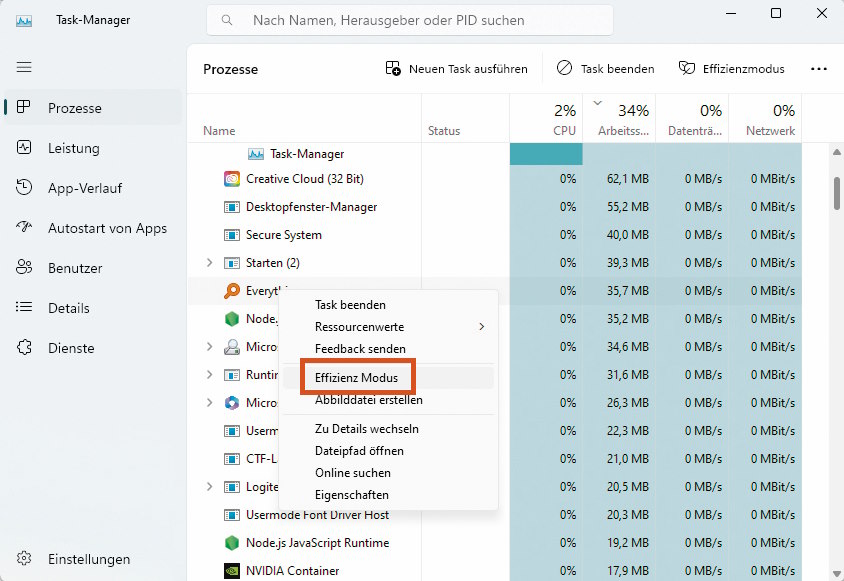
Task: Open Ressourcenwerte submenu
Action: click(x=388, y=327)
